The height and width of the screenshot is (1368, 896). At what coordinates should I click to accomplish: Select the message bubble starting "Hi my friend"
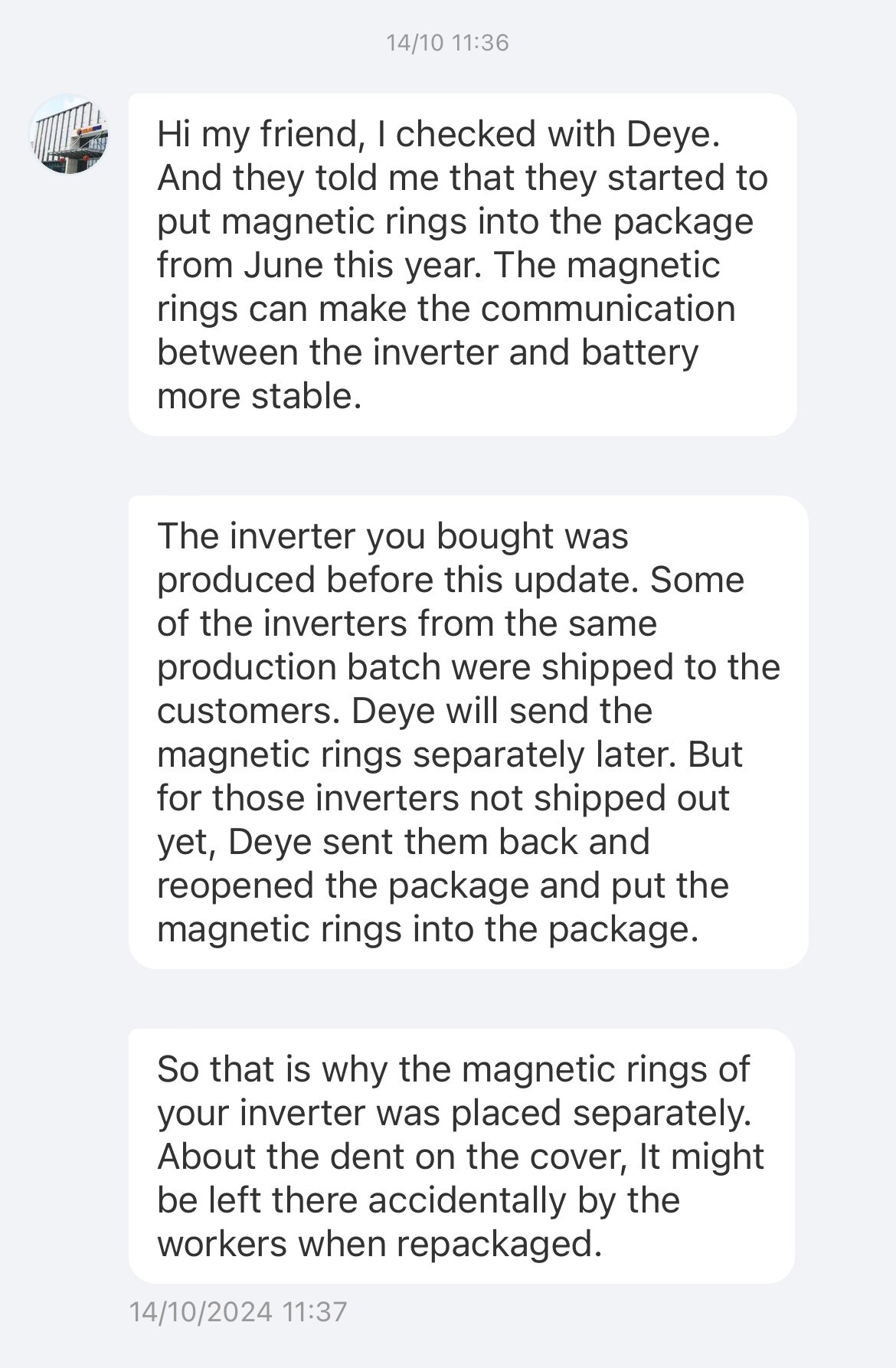[x=463, y=264]
